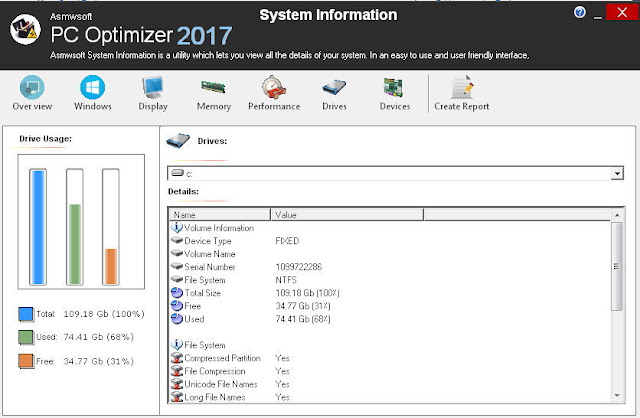Click the Compressed Partition Yes value

coord(282,358)
